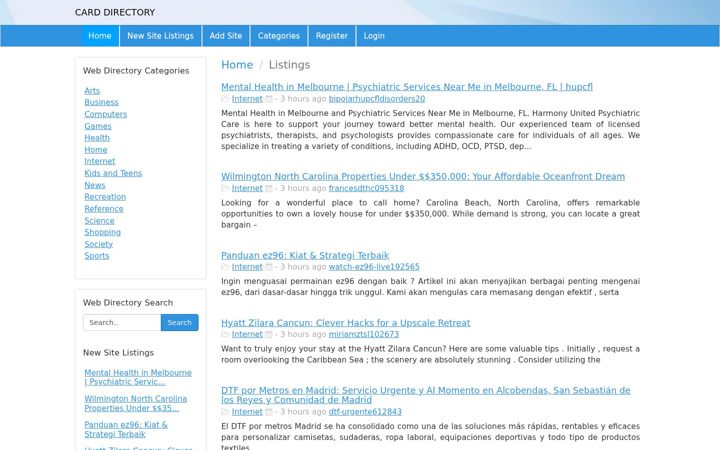720x450 pixels.
Task: Click the CARD DIRECTORY site title
Action: [115, 12]
